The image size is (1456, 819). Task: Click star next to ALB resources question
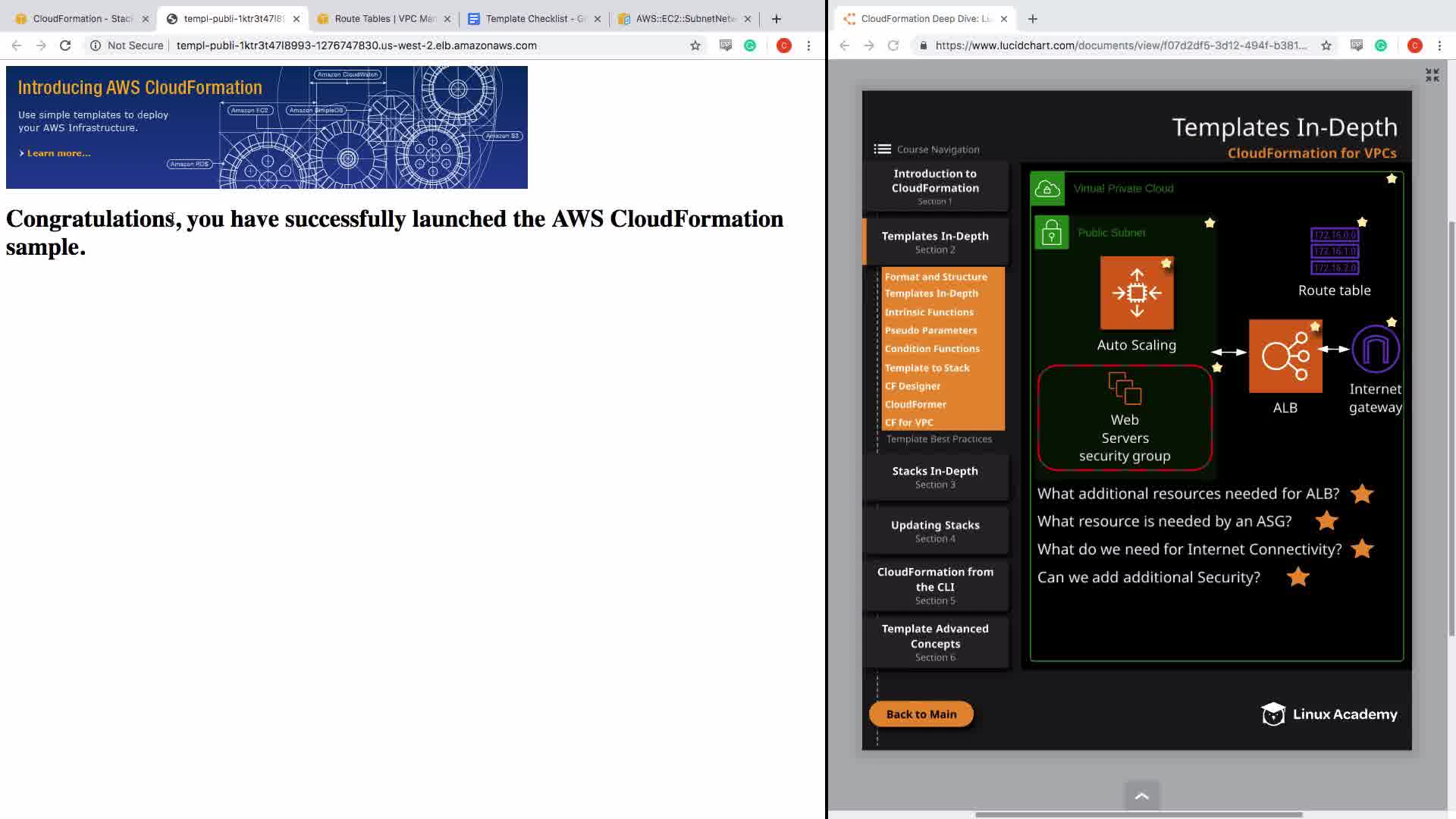pos(1362,494)
